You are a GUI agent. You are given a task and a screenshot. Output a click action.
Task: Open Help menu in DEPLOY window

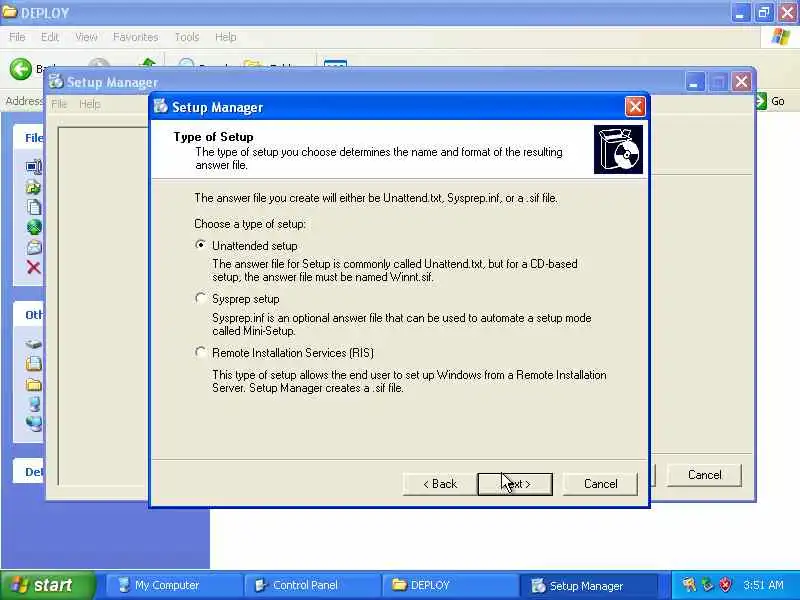[226, 37]
